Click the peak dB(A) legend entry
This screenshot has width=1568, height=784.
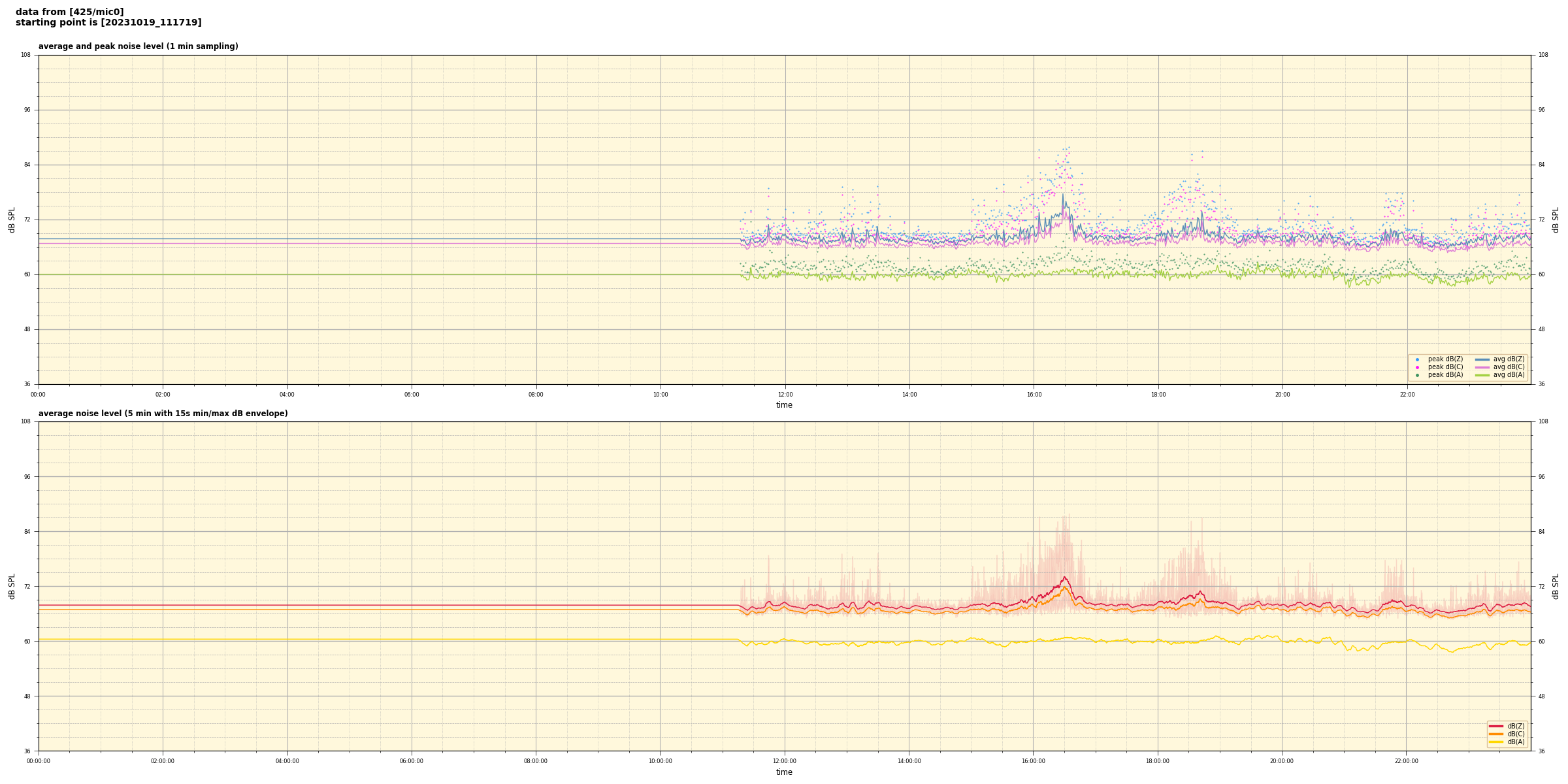click(x=1445, y=375)
